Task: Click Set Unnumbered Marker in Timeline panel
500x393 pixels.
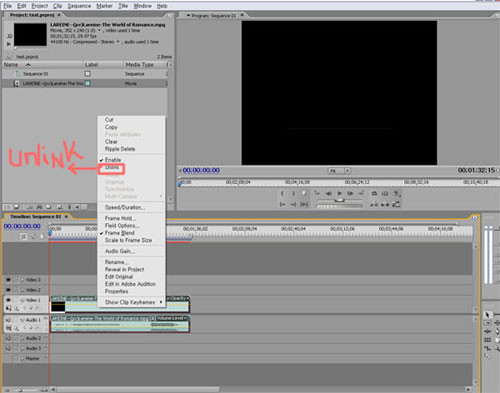Action: 42,236
